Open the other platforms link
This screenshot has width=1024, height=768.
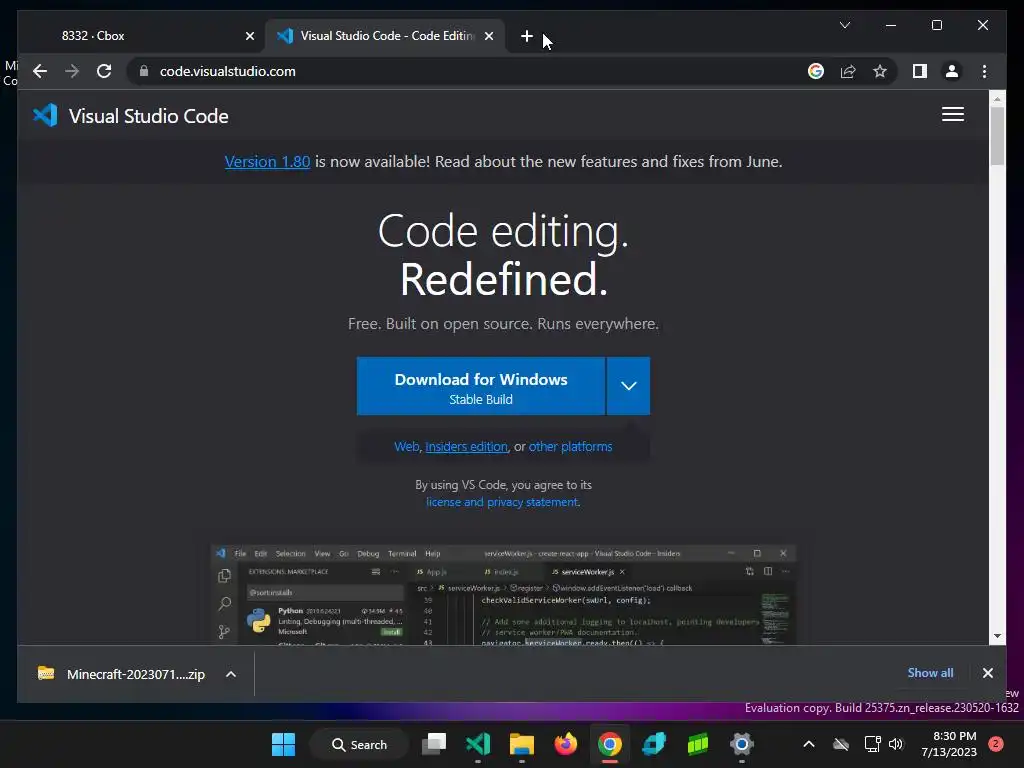(x=570, y=447)
